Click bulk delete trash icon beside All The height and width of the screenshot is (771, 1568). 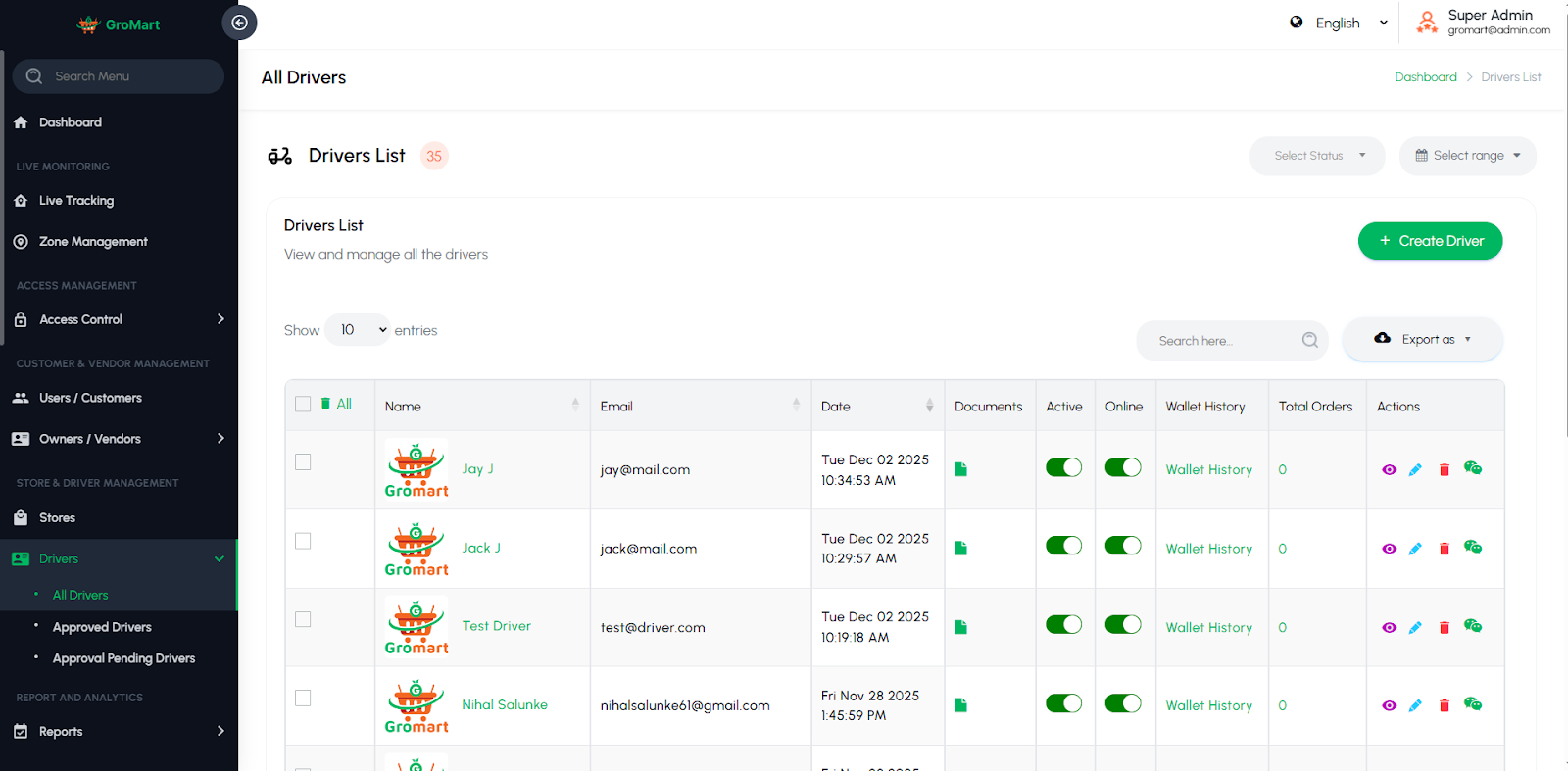click(x=326, y=404)
